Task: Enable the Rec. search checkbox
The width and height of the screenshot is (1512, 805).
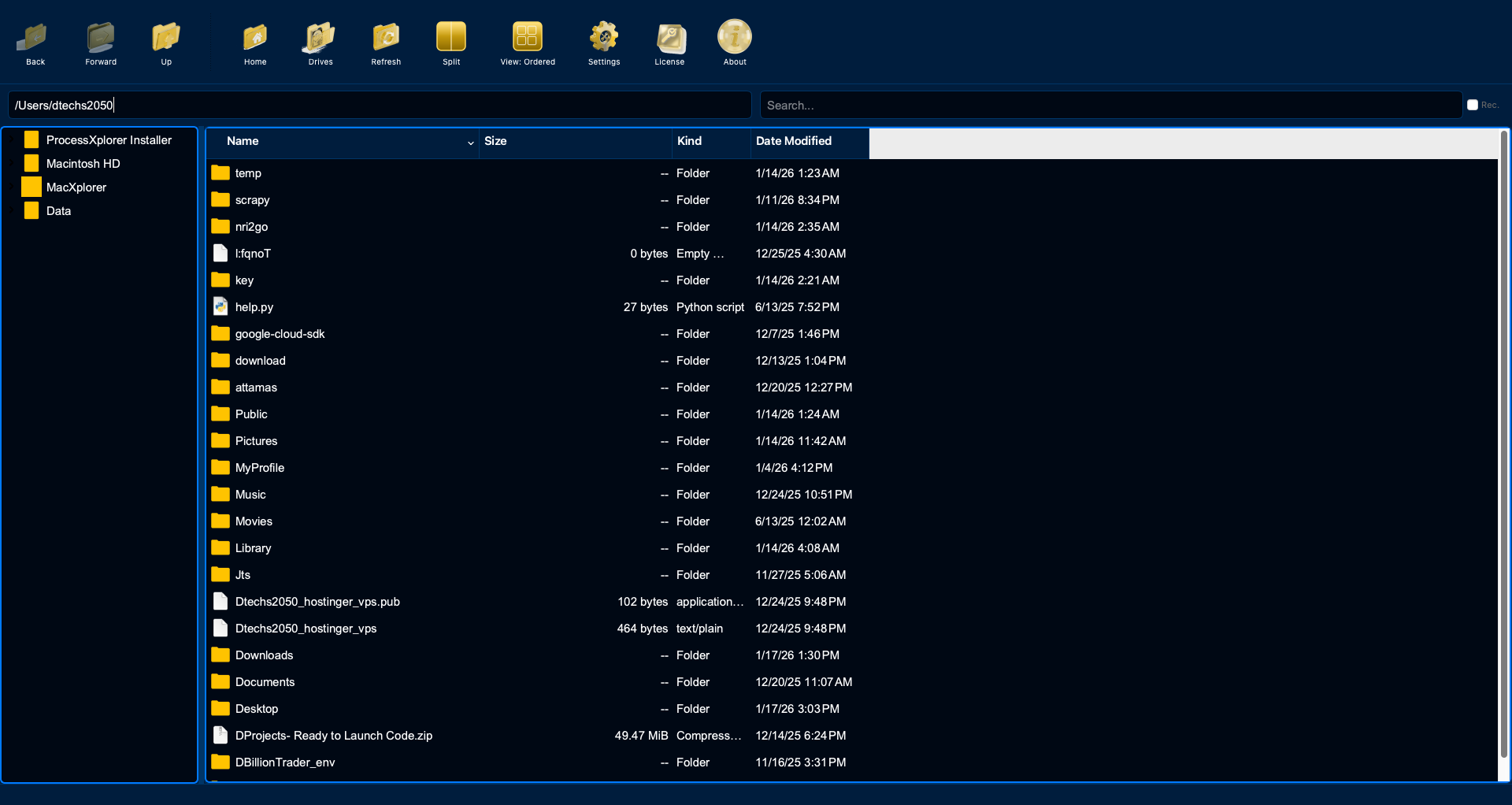Action: coord(1474,104)
